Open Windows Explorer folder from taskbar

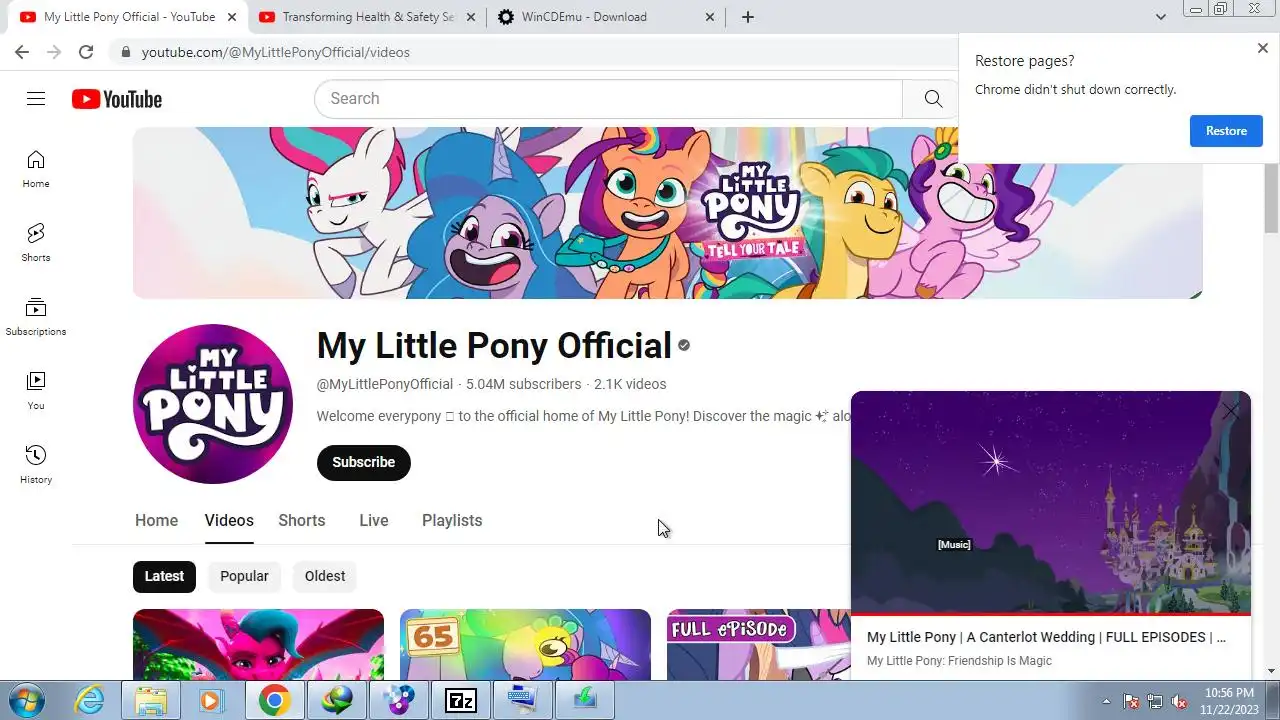point(151,700)
